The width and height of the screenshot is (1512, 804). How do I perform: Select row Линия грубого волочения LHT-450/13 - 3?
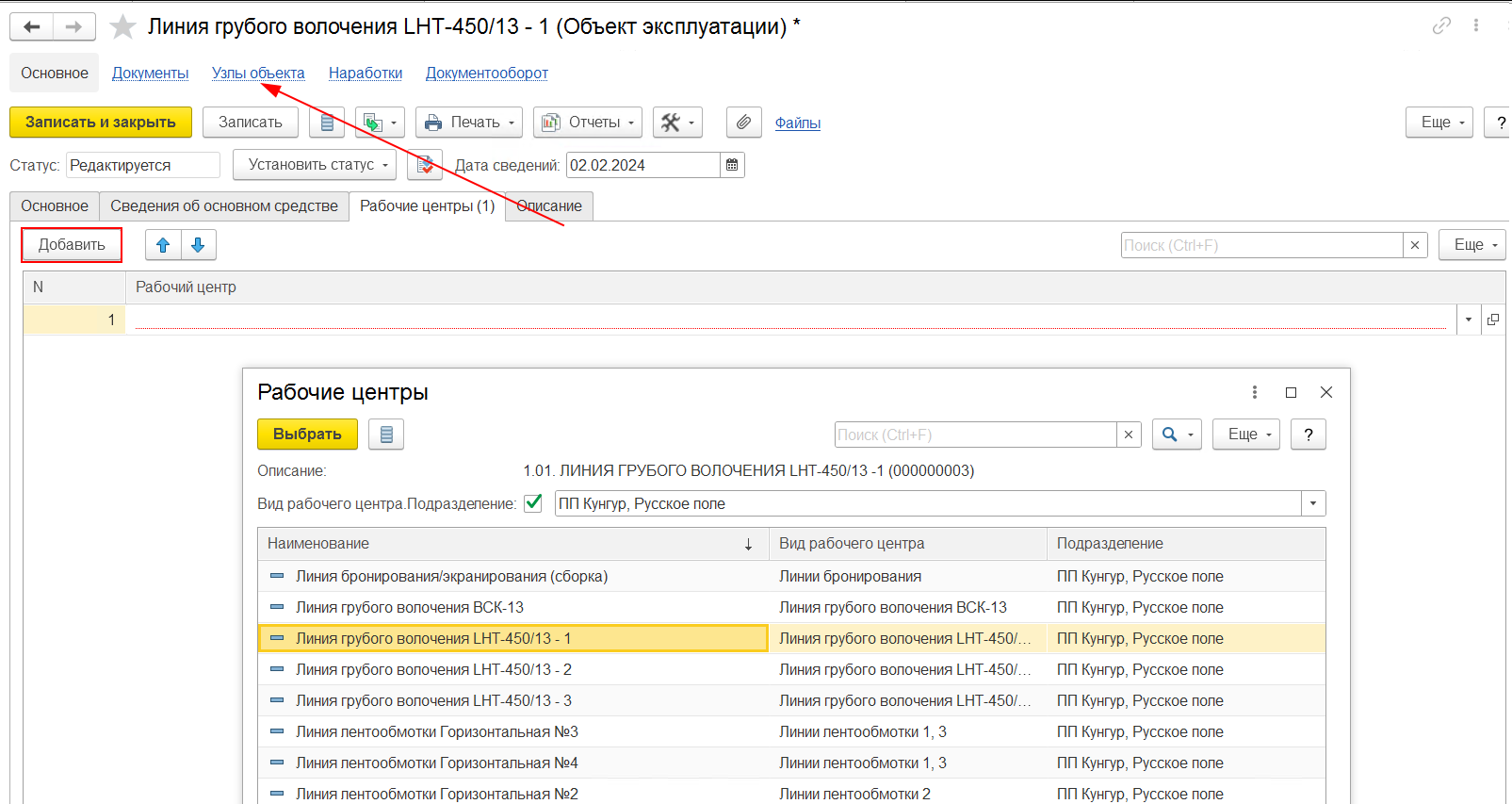791,700
